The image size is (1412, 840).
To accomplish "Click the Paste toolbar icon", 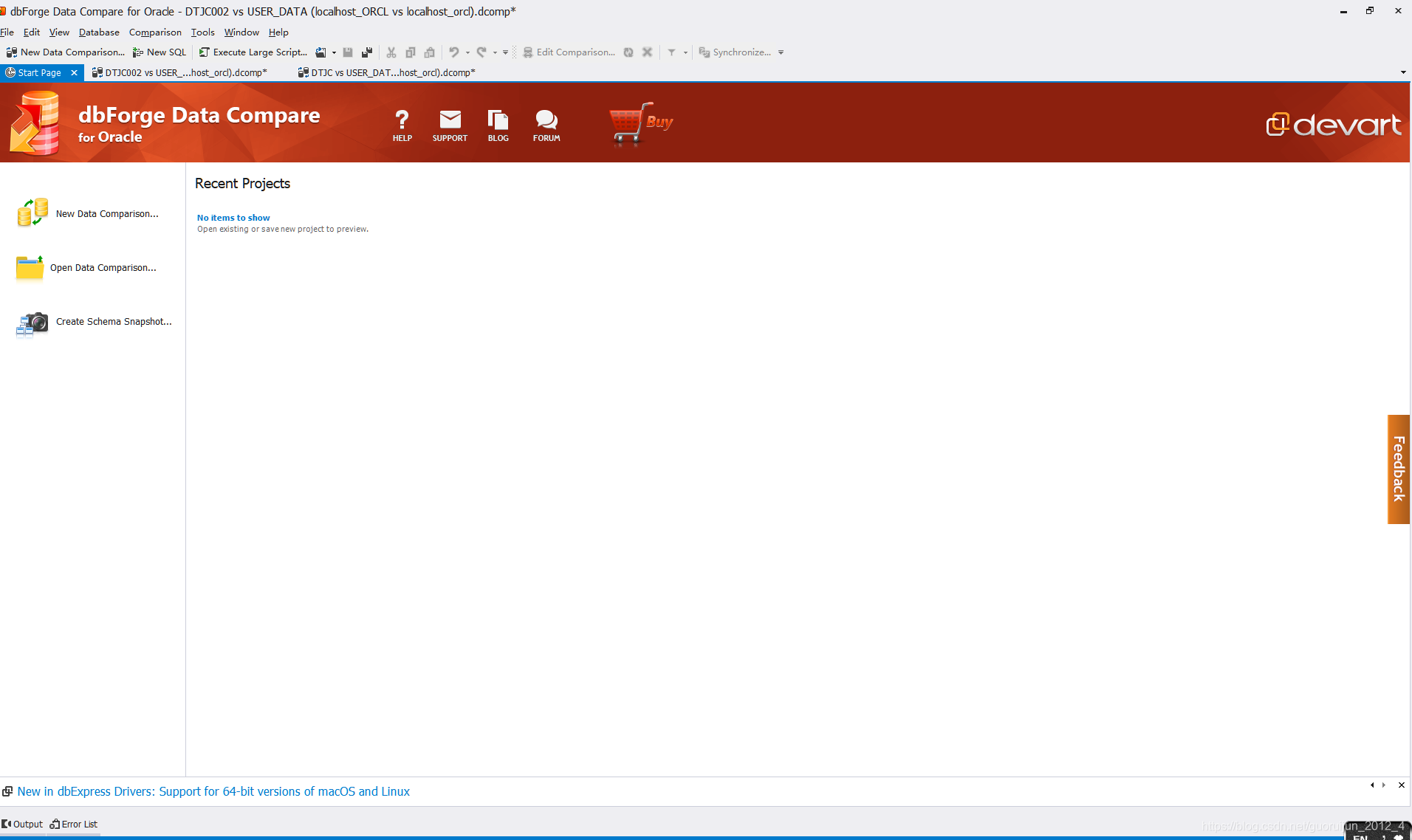I will 430,52.
